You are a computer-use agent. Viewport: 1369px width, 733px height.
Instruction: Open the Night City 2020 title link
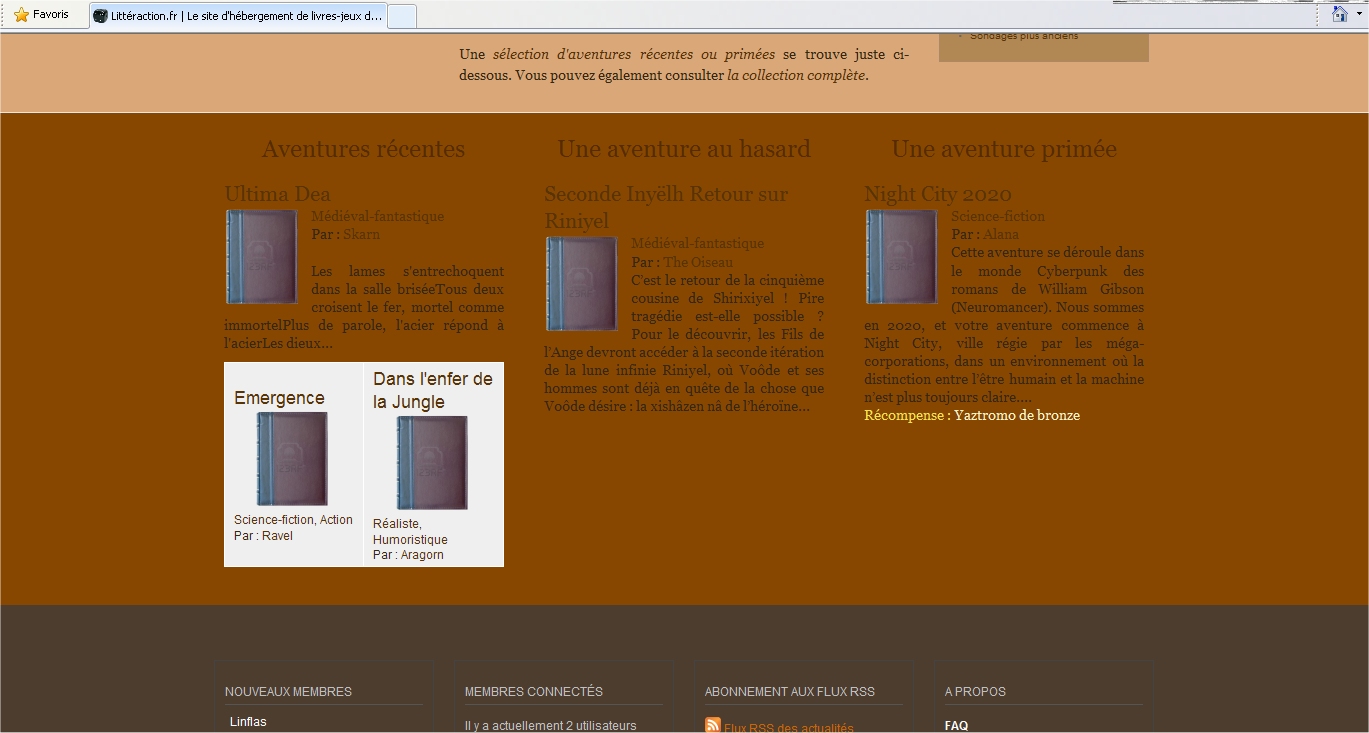click(937, 194)
